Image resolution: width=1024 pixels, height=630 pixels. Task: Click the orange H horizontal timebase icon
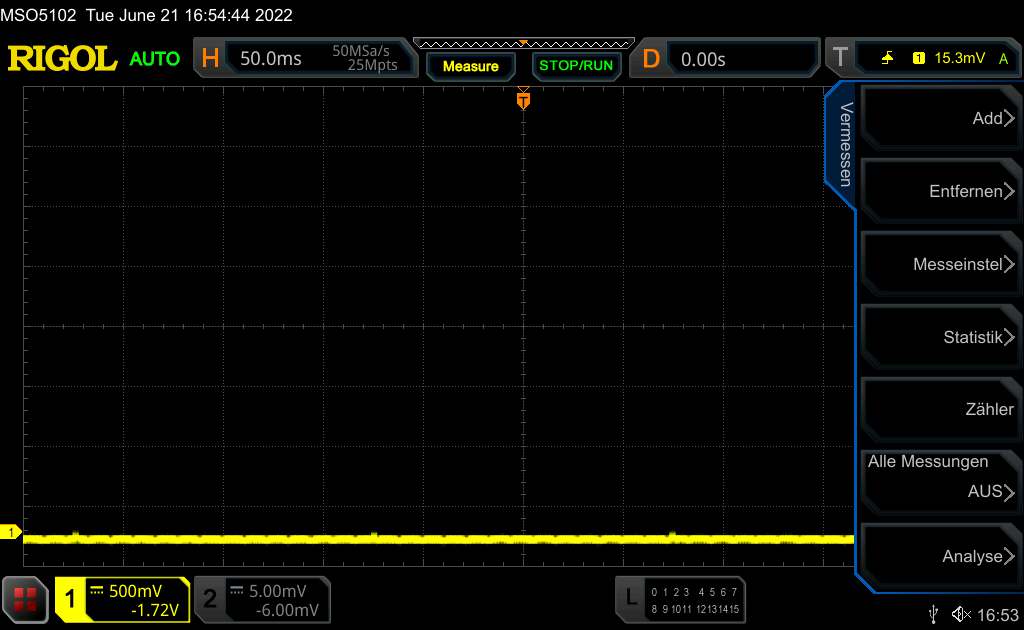point(210,59)
